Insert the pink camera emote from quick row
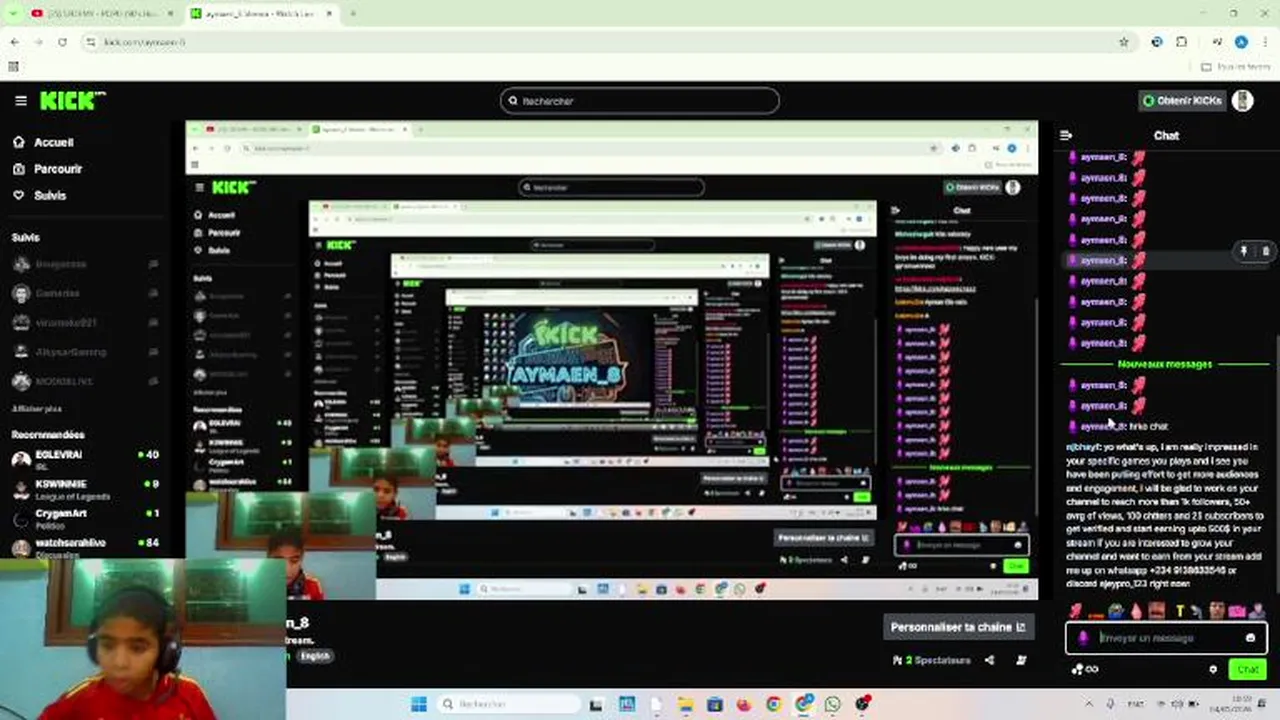 pyautogui.click(x=1238, y=611)
